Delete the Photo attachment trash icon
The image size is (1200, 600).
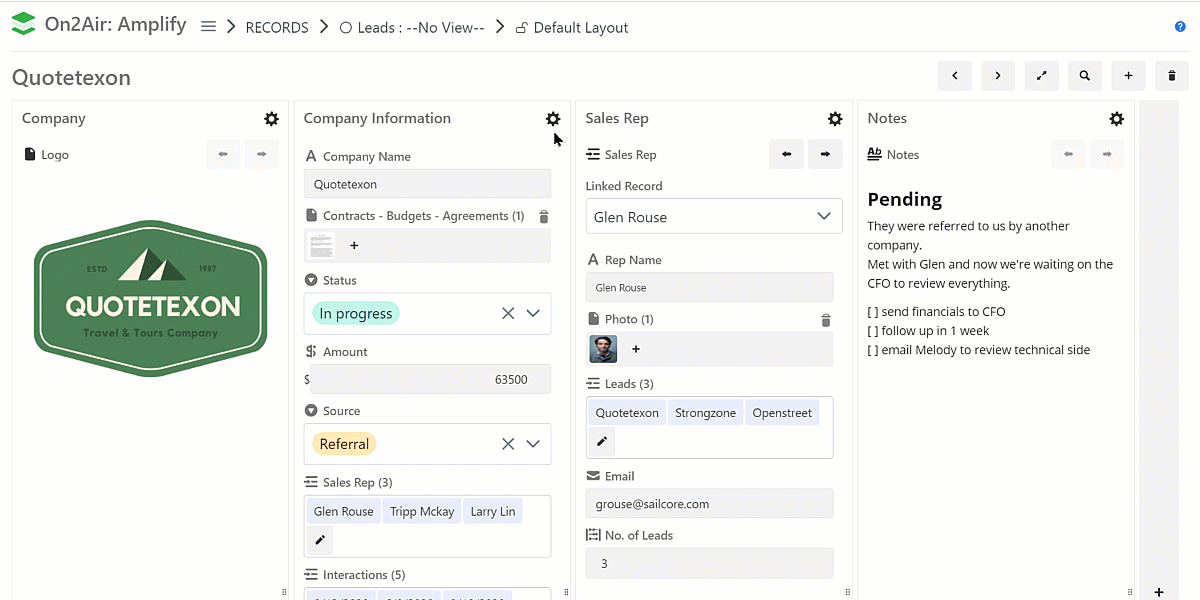coord(825,320)
